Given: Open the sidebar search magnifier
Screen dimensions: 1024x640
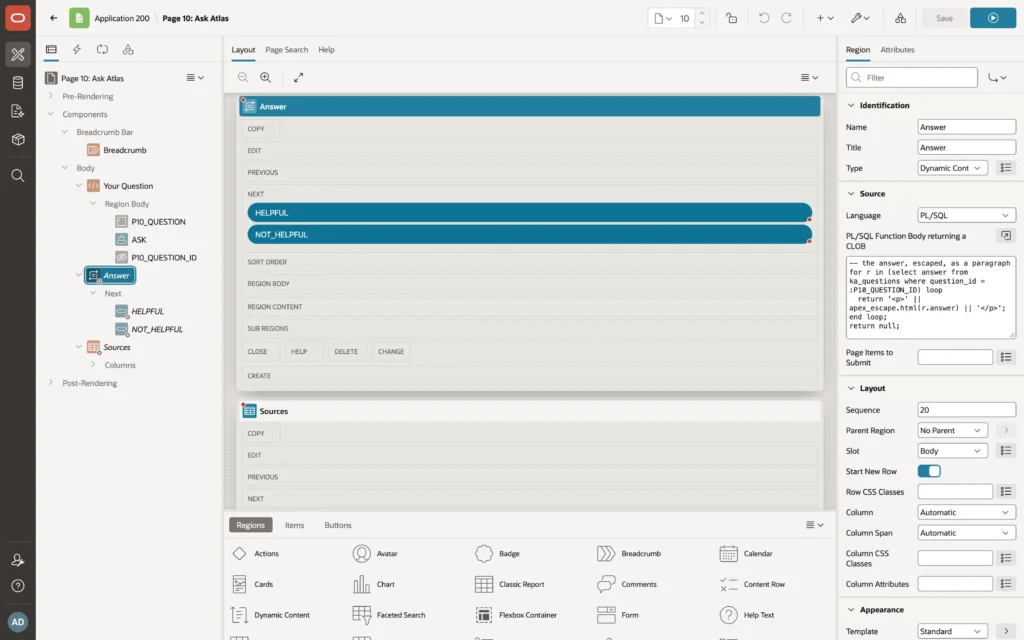Looking at the screenshot, I should point(18,175).
